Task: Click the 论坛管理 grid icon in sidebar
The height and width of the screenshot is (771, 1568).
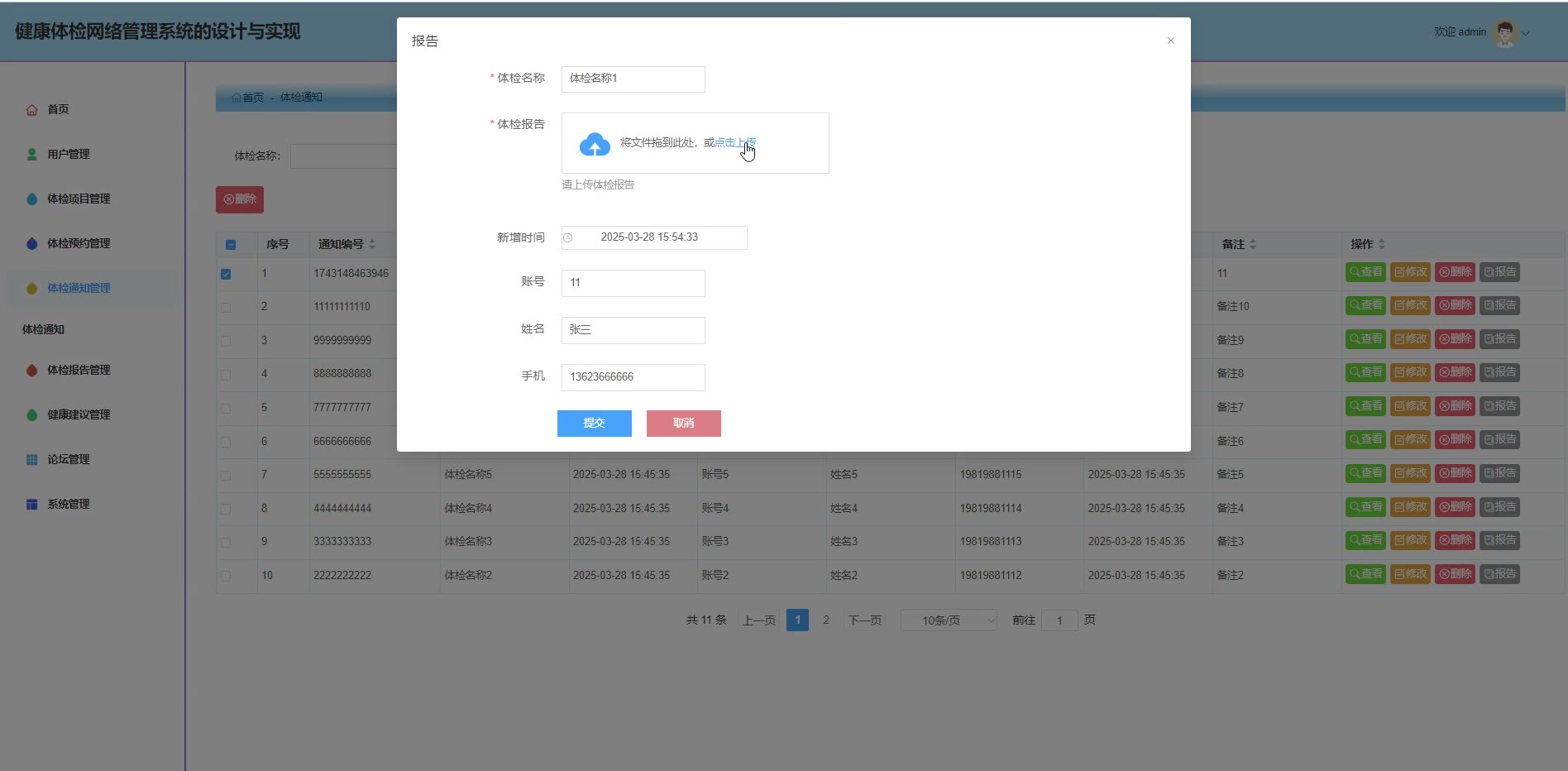Action: tap(32, 460)
